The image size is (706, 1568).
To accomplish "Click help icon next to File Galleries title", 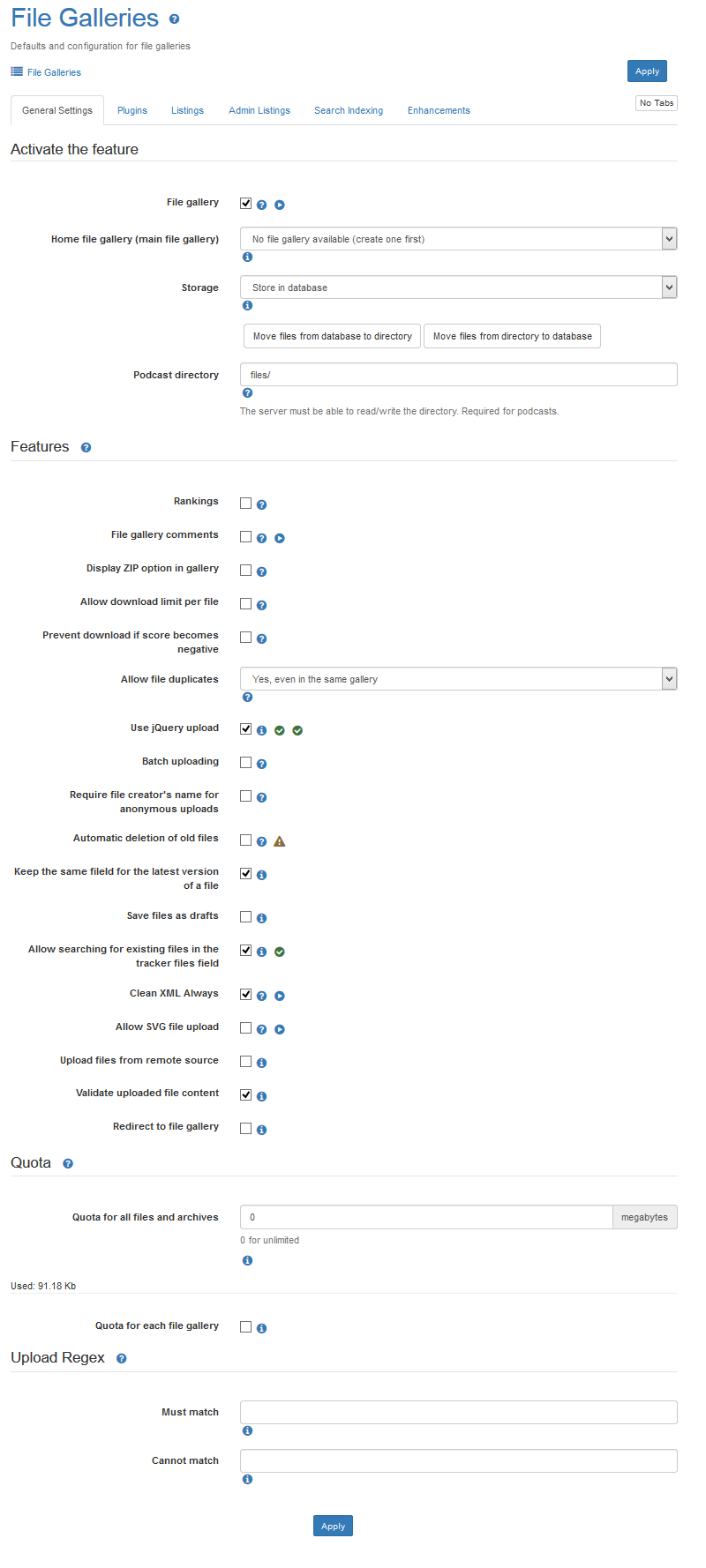I will (x=174, y=19).
